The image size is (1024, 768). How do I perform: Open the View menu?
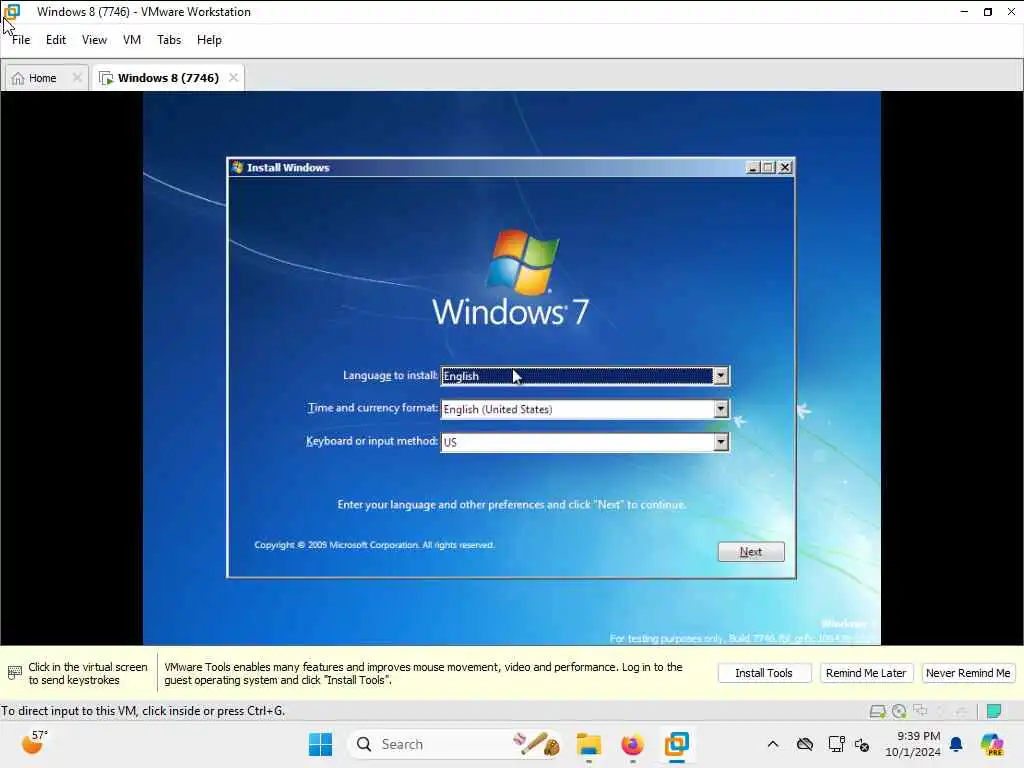[x=94, y=40]
